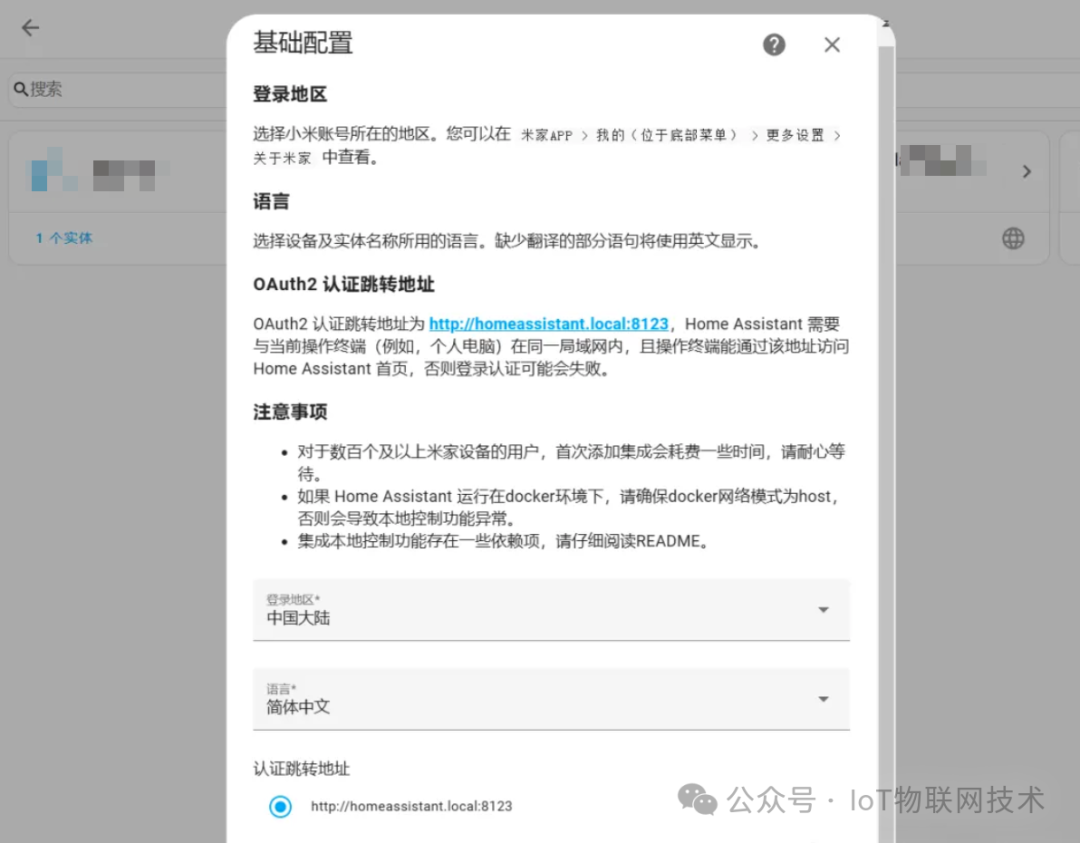Click the 米家APP inline code label
This screenshot has height=843, width=1080.
point(547,135)
